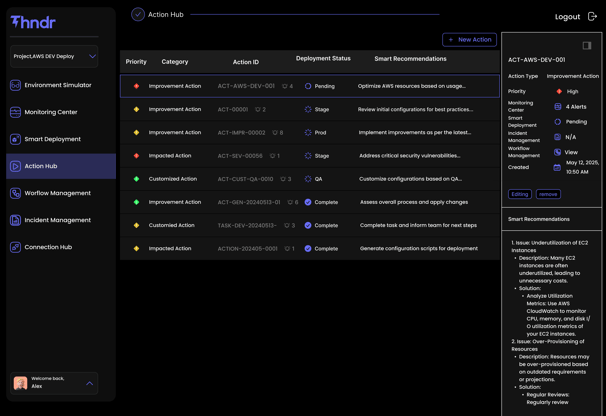Click the Editing button in details panel
Image resolution: width=606 pixels, height=416 pixels.
(520, 194)
